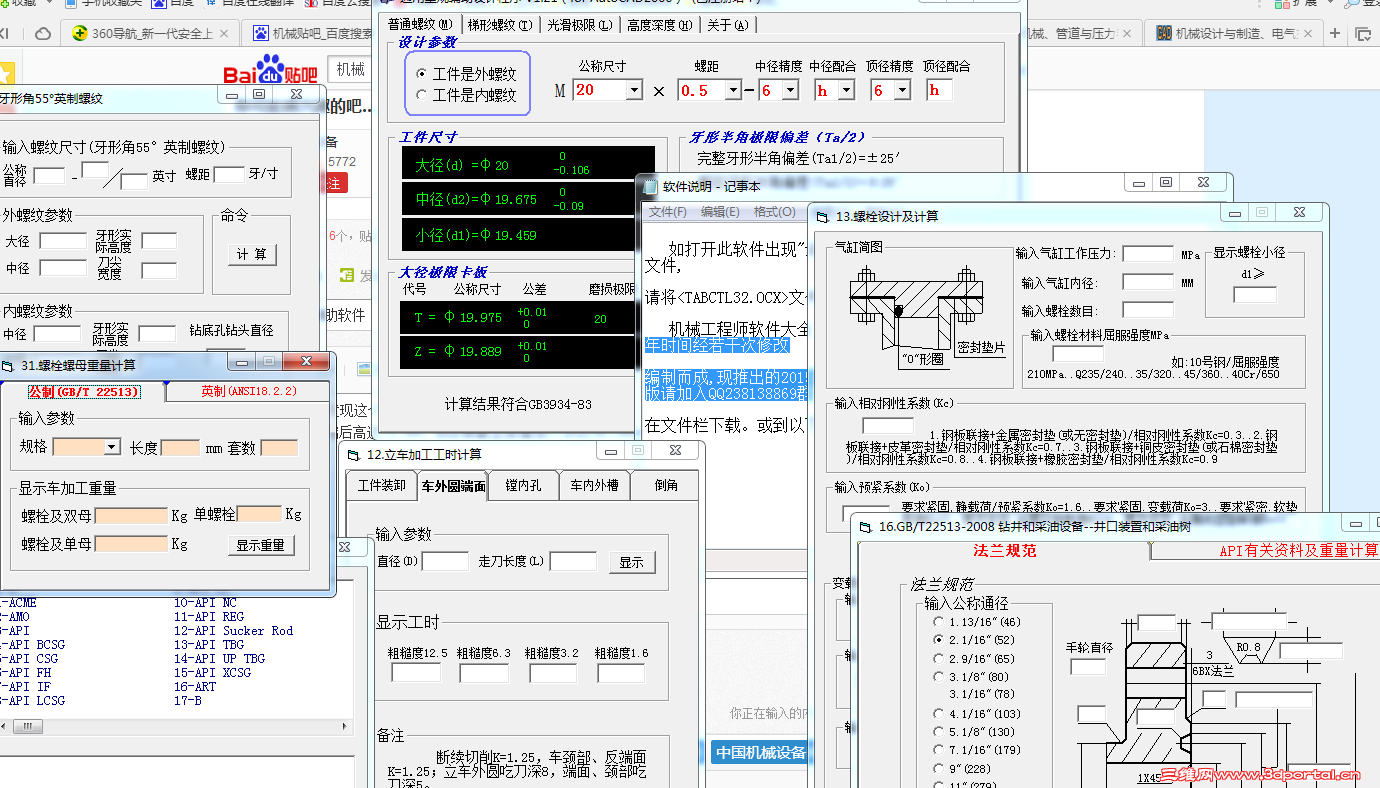Switch to 光滑极限(L) tab

[580, 25]
